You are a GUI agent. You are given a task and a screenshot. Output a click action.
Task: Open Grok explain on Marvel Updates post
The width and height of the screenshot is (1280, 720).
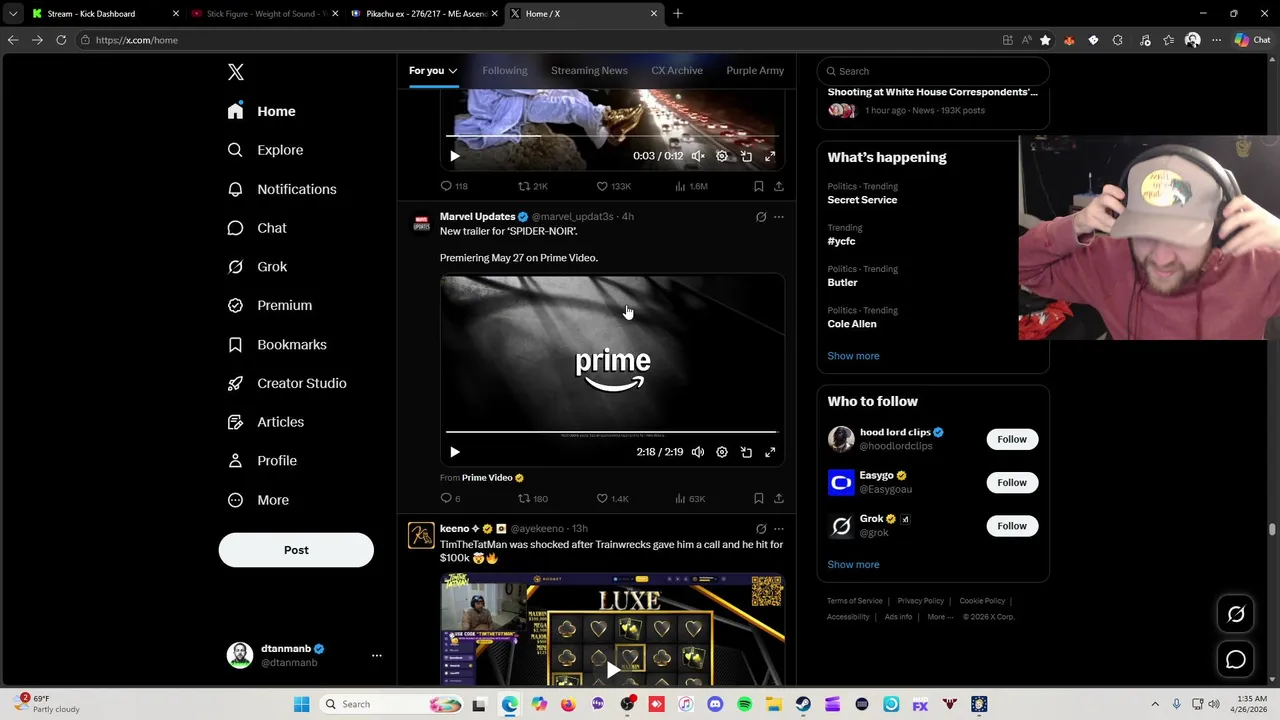click(761, 217)
